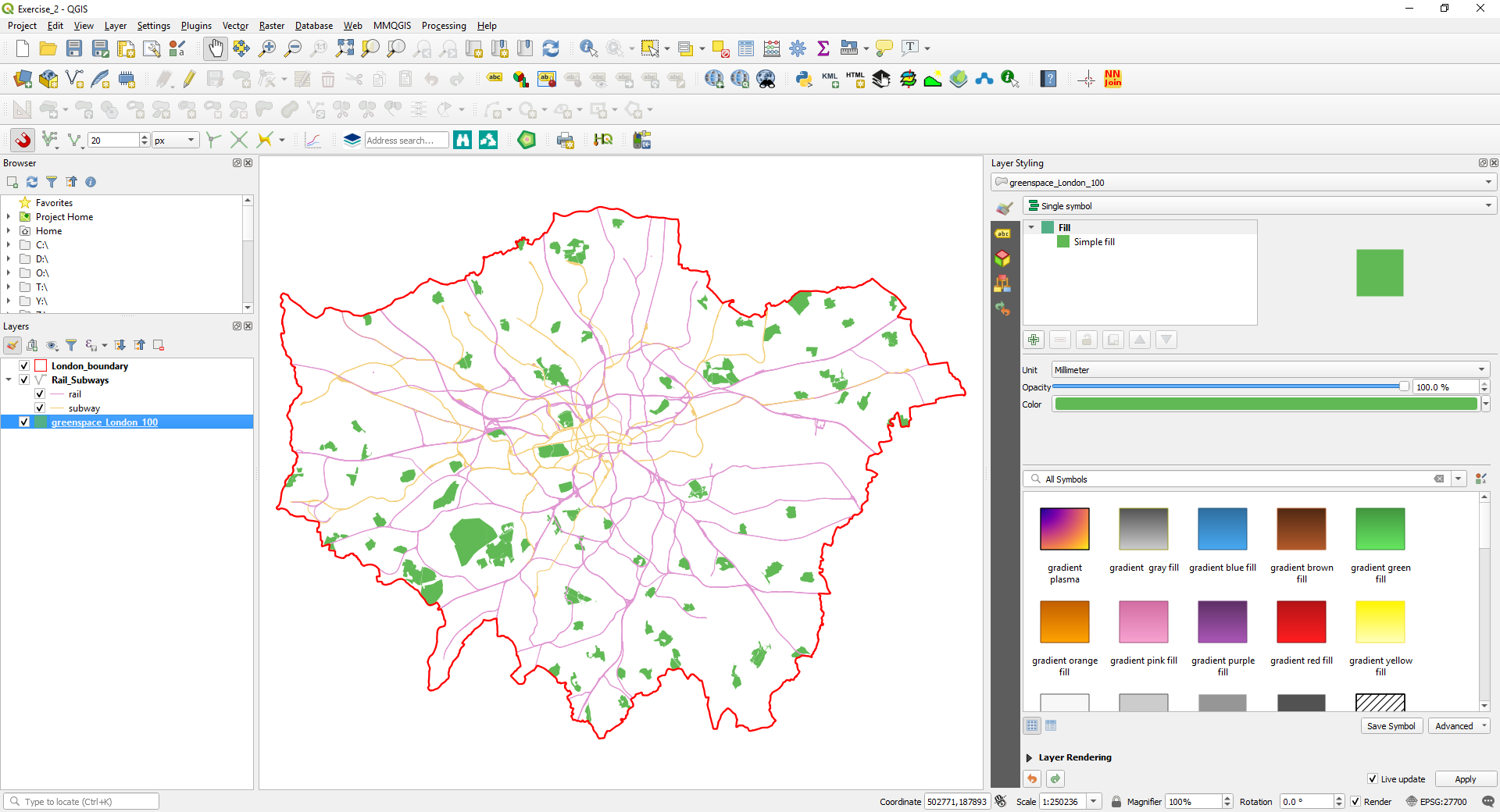Toggle visibility of greenspace_London_100 layer

24,422
